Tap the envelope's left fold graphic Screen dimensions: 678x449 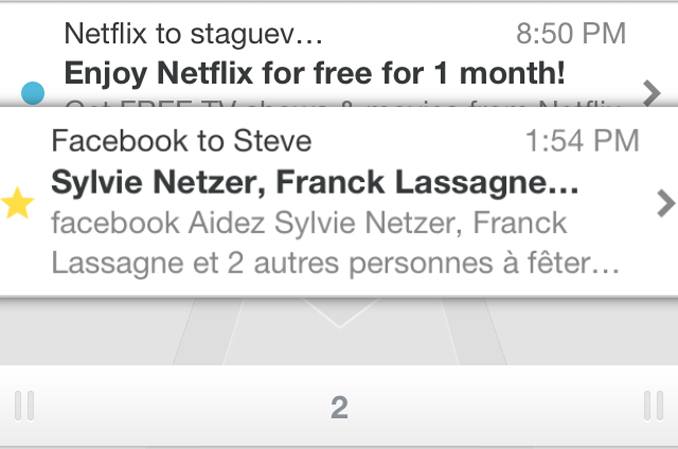coord(208,331)
